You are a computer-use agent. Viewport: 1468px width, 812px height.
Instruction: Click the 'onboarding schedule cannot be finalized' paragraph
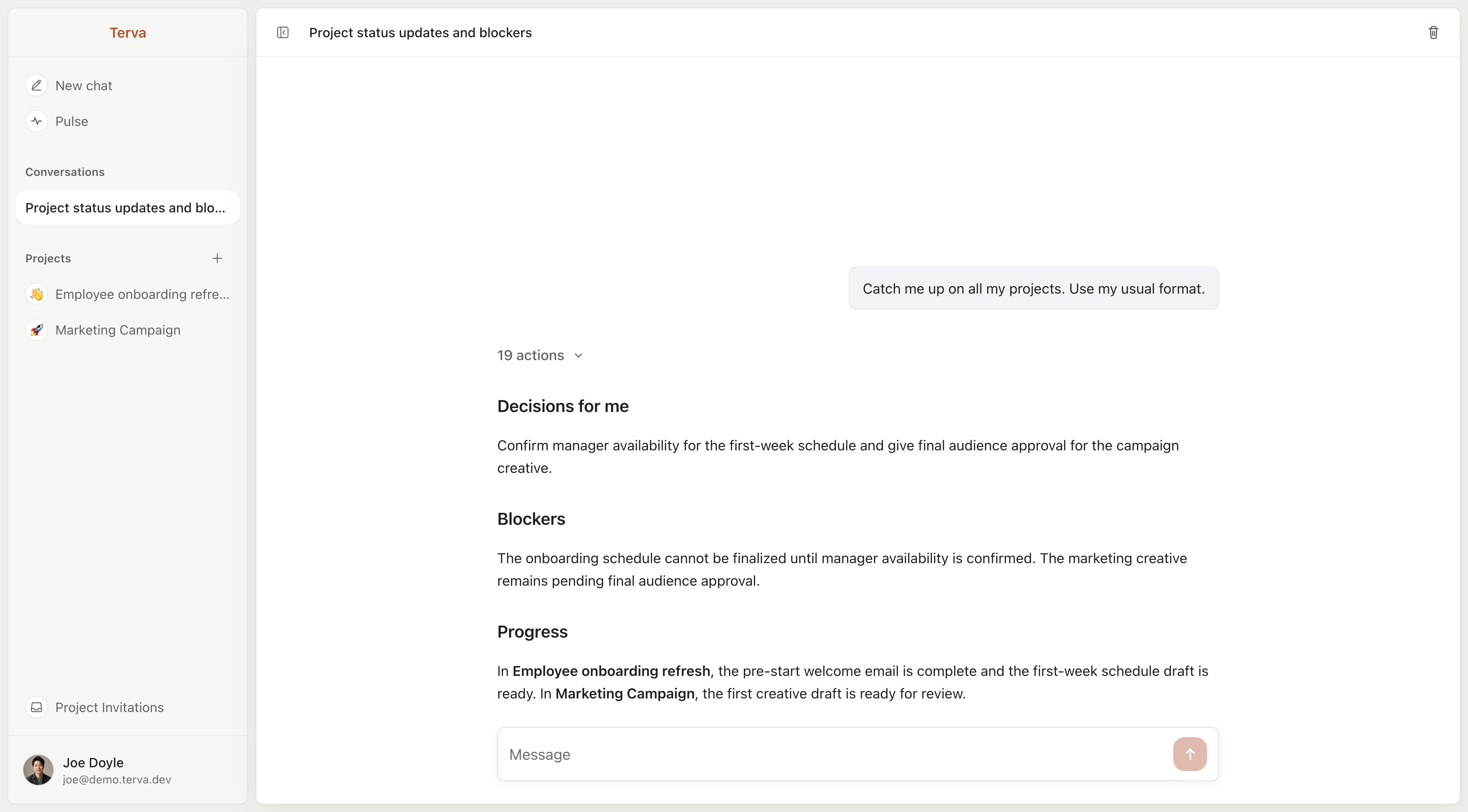(x=842, y=569)
